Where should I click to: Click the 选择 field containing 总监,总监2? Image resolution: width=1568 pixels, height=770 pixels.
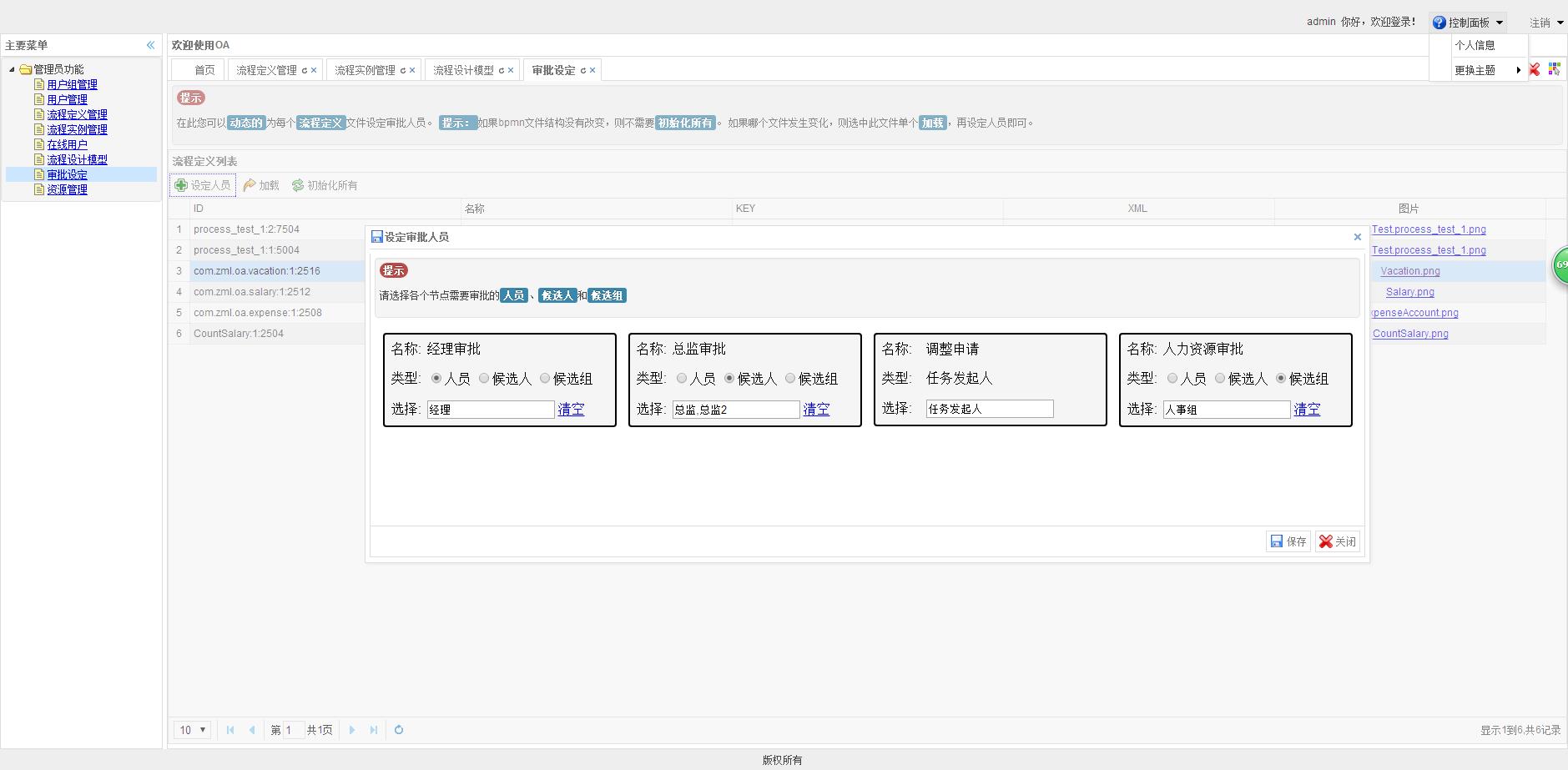tap(736, 409)
